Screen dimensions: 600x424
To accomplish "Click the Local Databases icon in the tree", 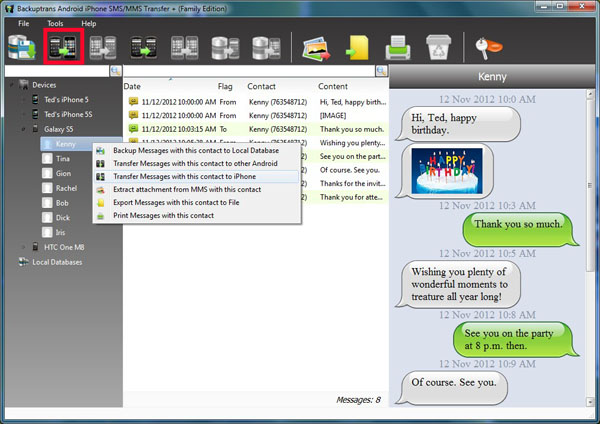I will [24, 262].
